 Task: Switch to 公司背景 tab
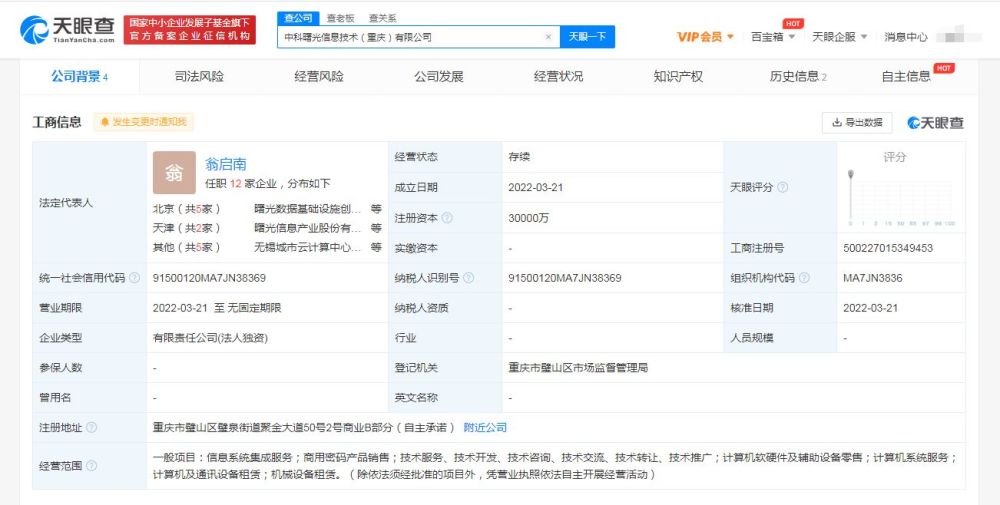click(80, 77)
